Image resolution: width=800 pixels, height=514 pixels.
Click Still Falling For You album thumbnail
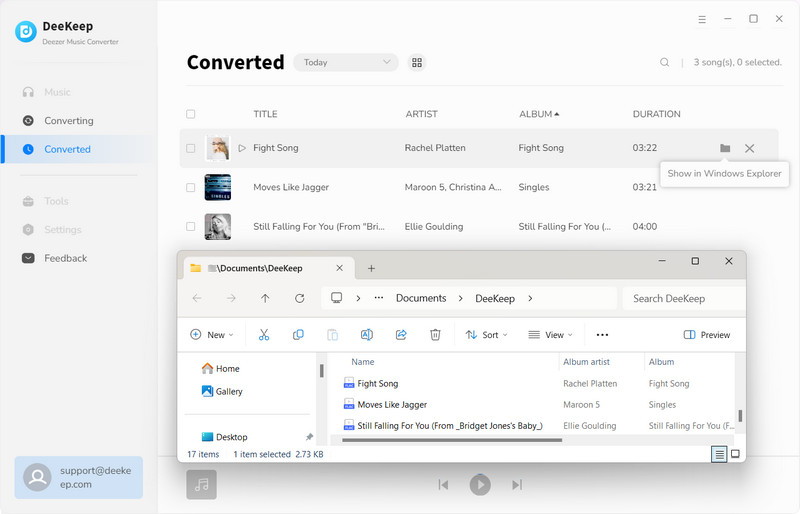coord(218,227)
